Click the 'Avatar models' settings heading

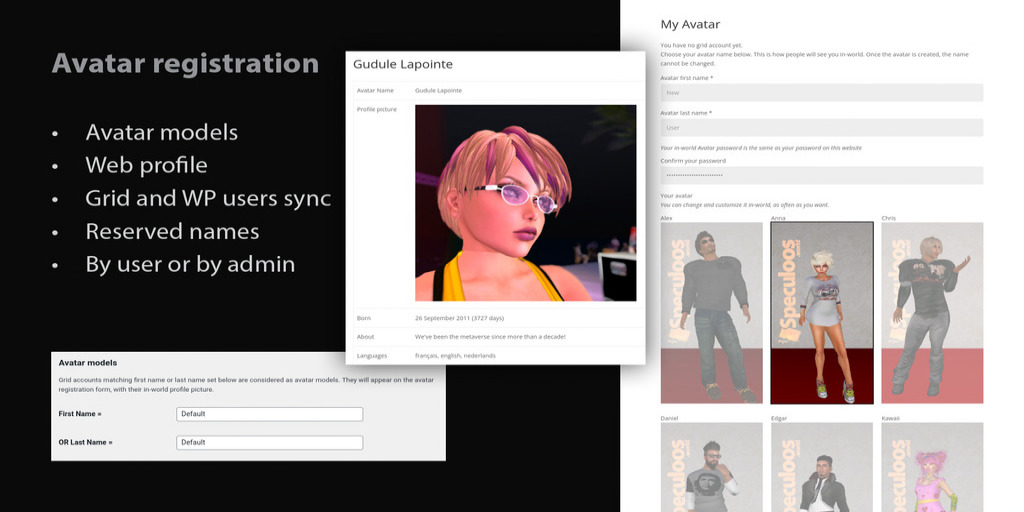(88, 362)
